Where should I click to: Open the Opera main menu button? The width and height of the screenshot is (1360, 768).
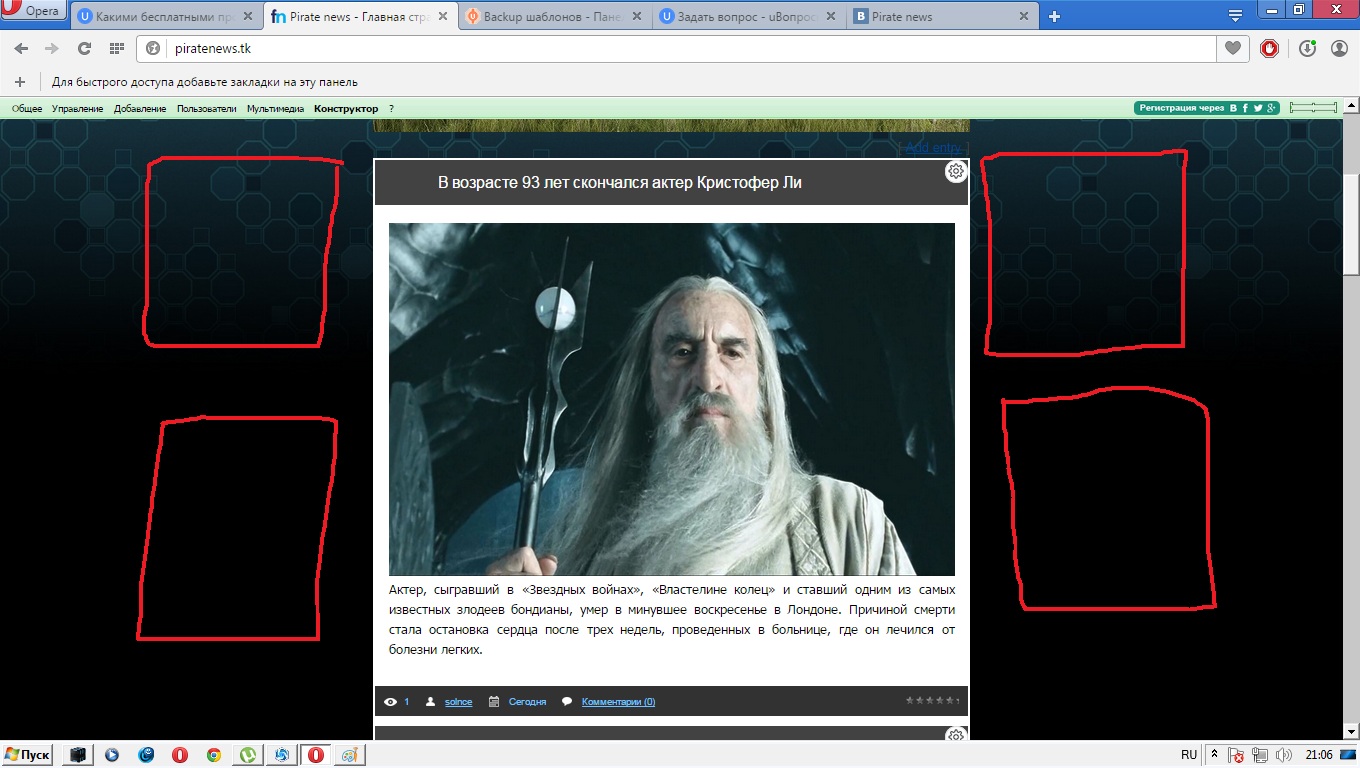point(33,11)
